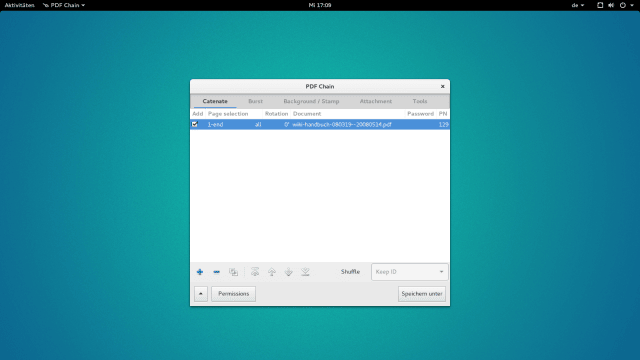640x360 pixels.
Task: Click the 'all' cell in the file row
Action: click(x=258, y=124)
